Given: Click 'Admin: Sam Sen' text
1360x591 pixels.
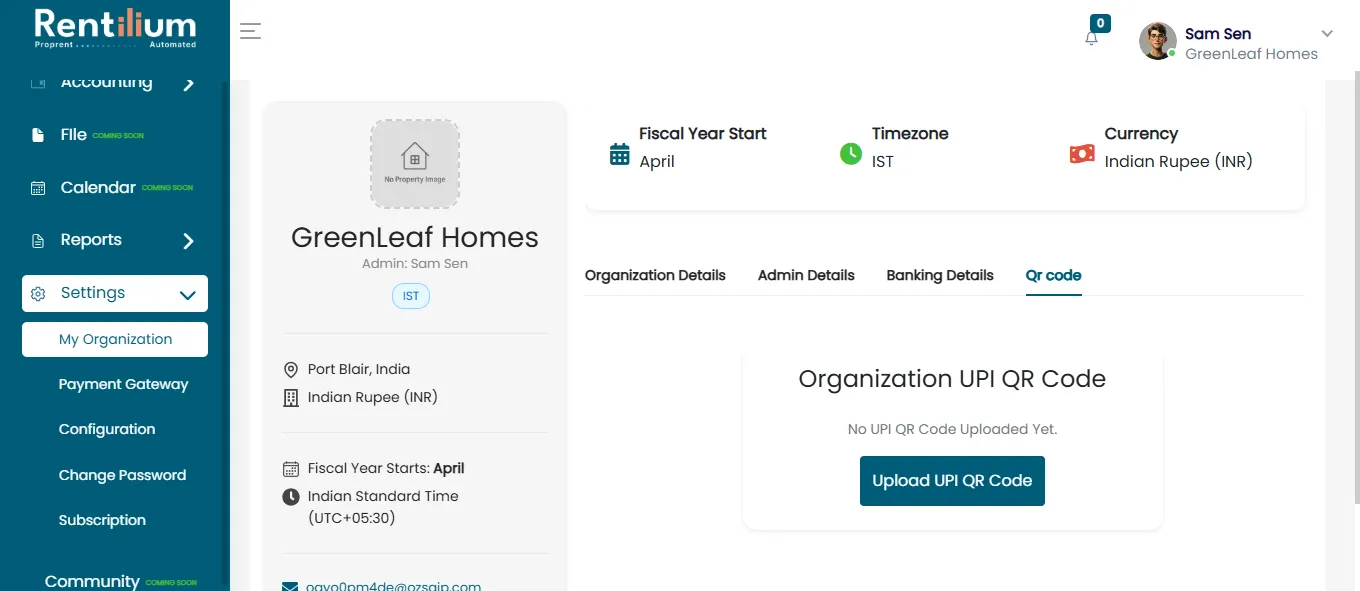Looking at the screenshot, I should point(415,264).
